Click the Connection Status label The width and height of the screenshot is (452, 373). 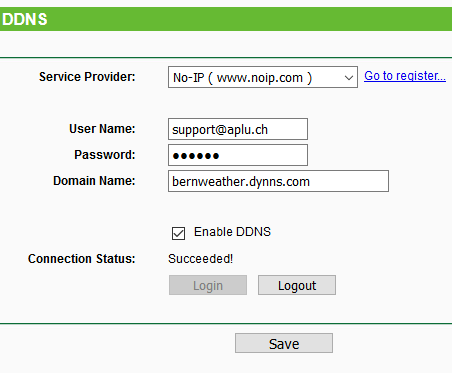[x=81, y=259]
